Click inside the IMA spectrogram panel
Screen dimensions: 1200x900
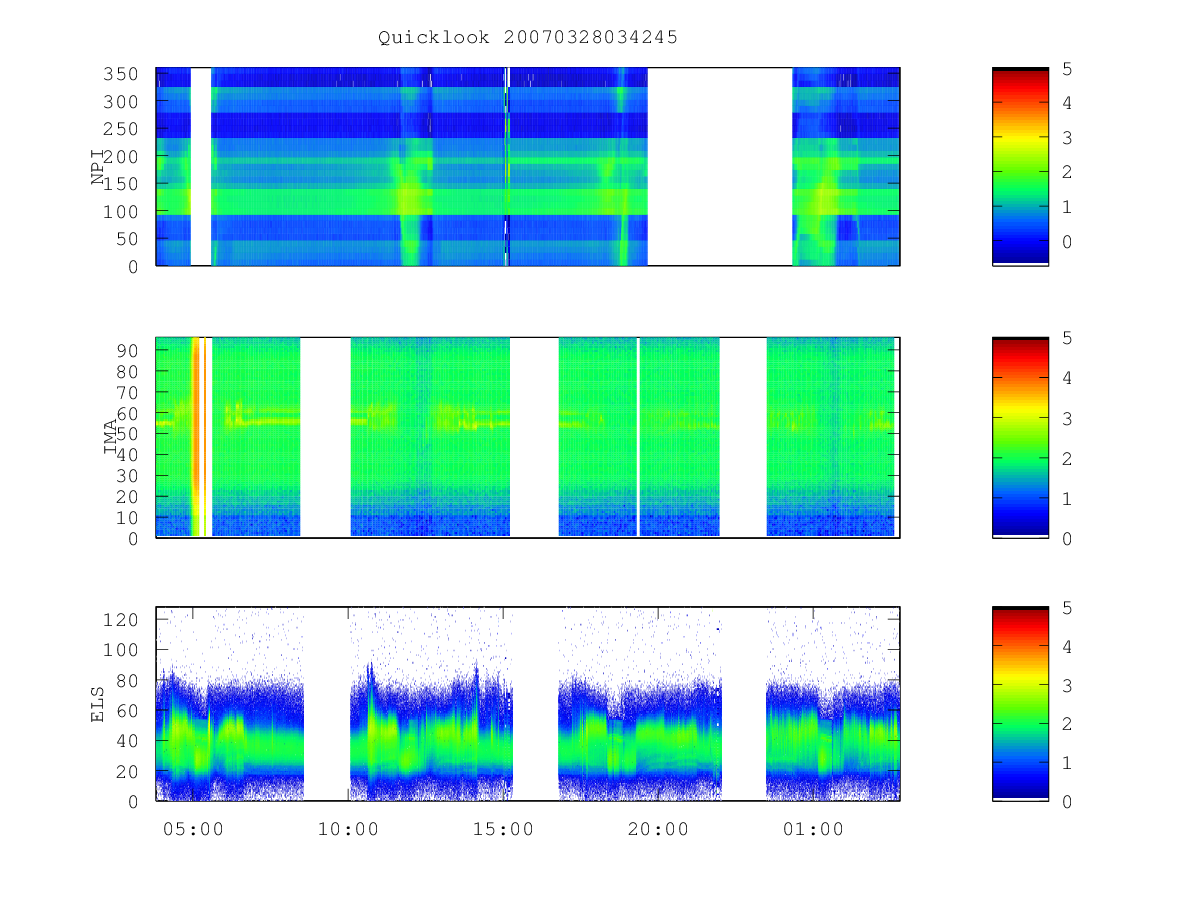pos(528,437)
